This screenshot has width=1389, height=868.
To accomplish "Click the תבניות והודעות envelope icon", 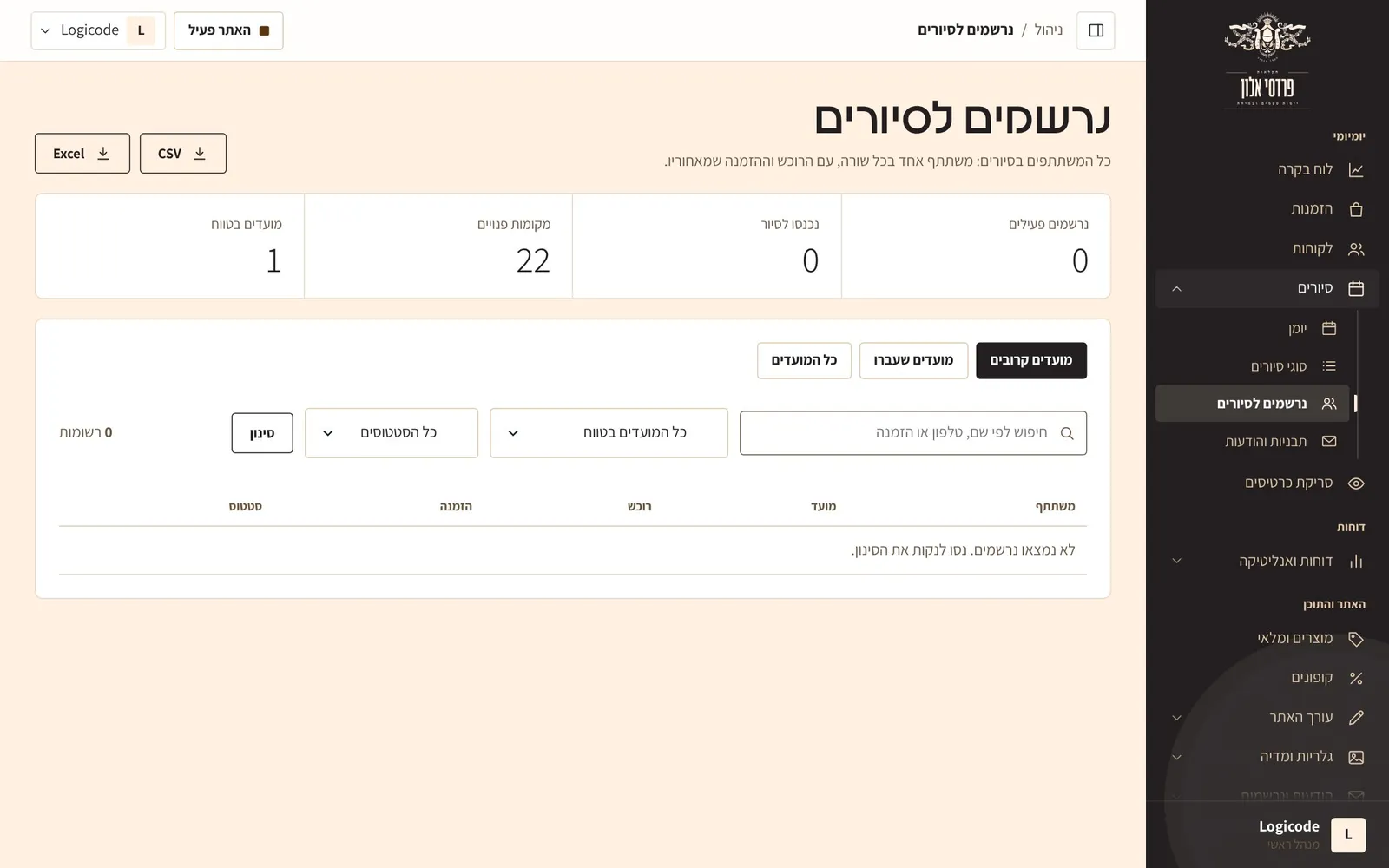I will (1329, 441).
